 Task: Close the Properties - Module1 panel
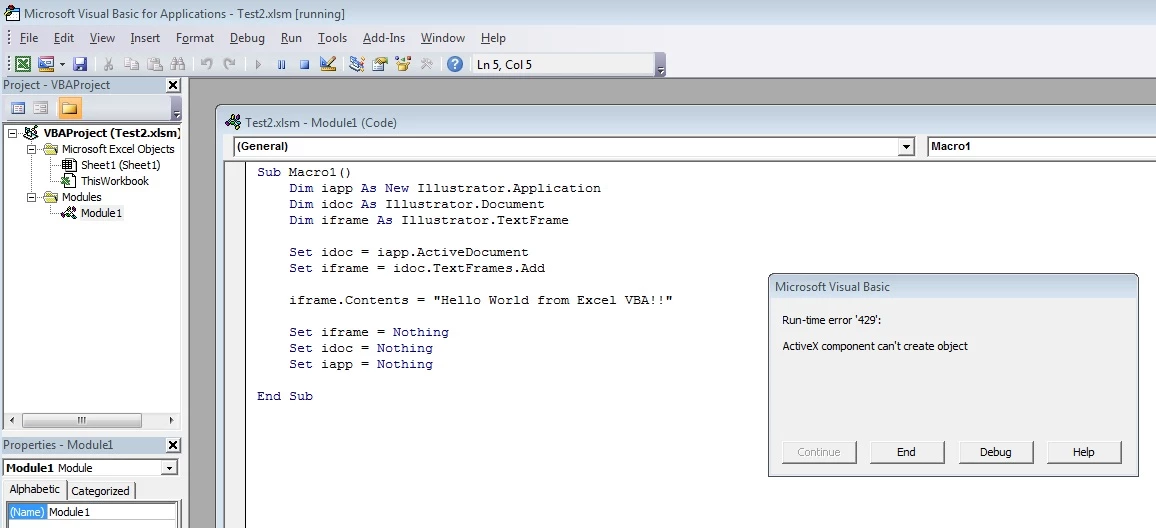coord(173,445)
